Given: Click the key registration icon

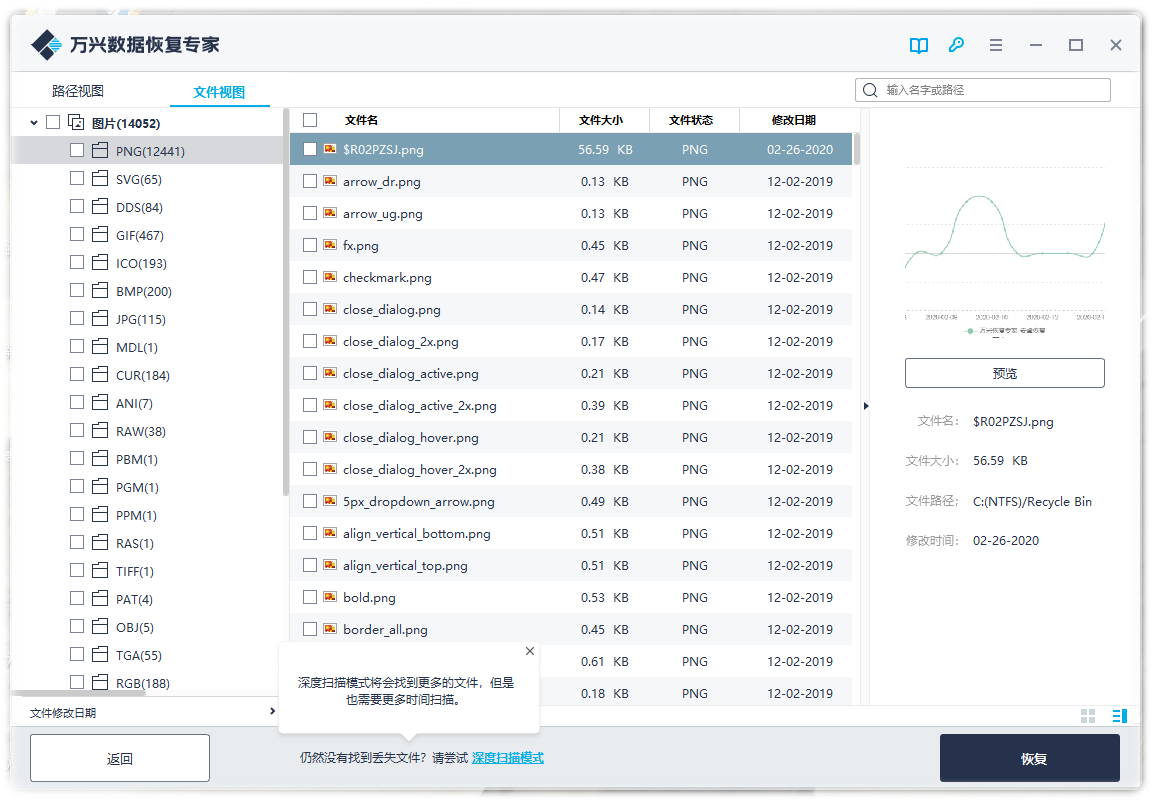Looking at the screenshot, I should pyautogui.click(x=956, y=45).
